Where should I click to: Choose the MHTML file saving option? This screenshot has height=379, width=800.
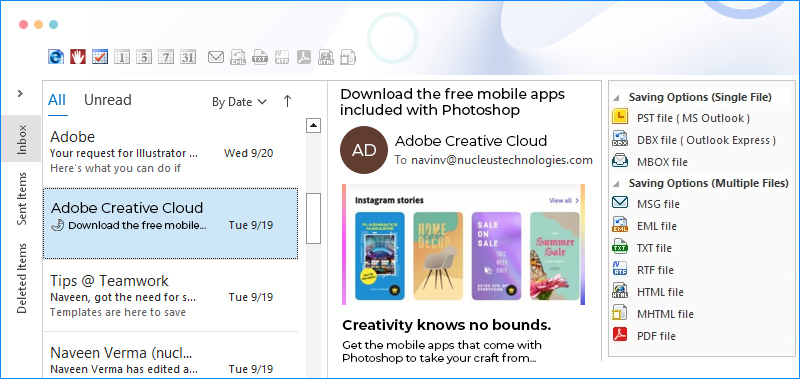point(665,314)
